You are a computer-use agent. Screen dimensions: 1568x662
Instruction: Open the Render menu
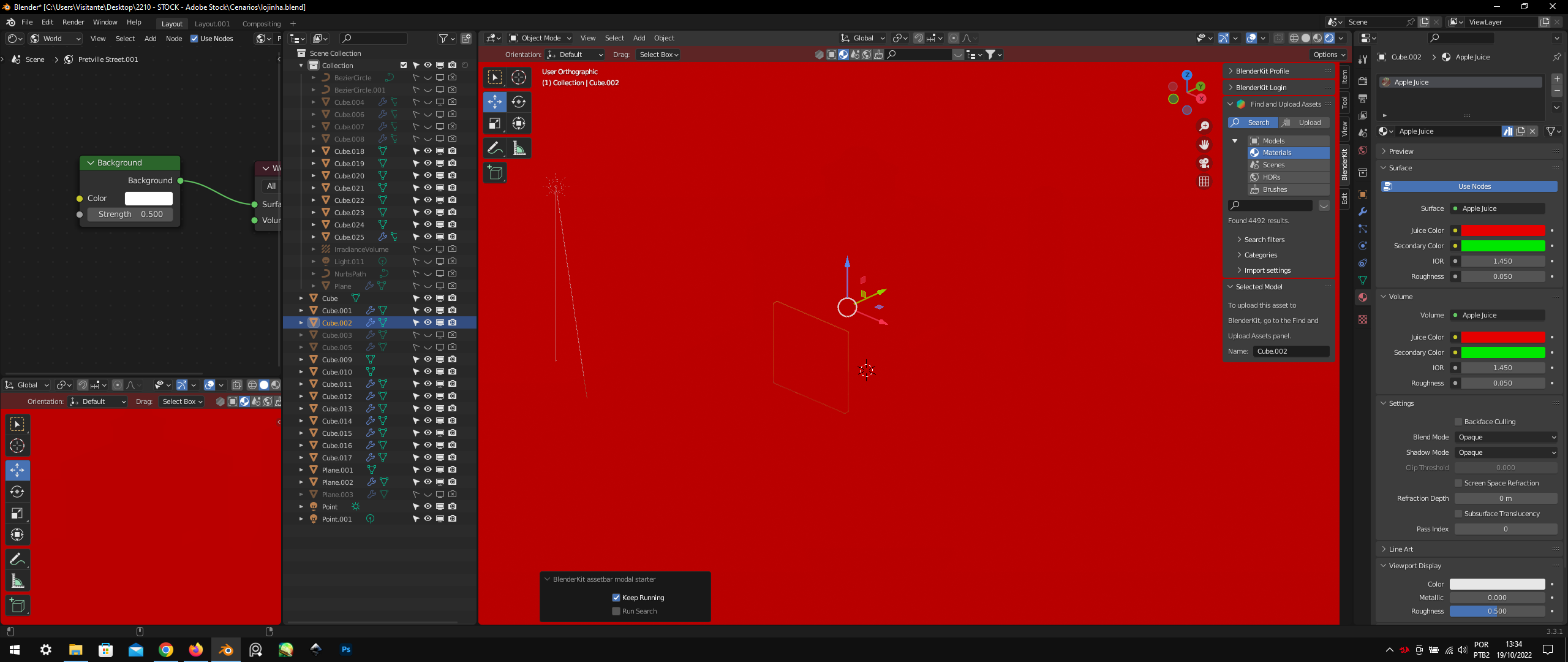73,22
